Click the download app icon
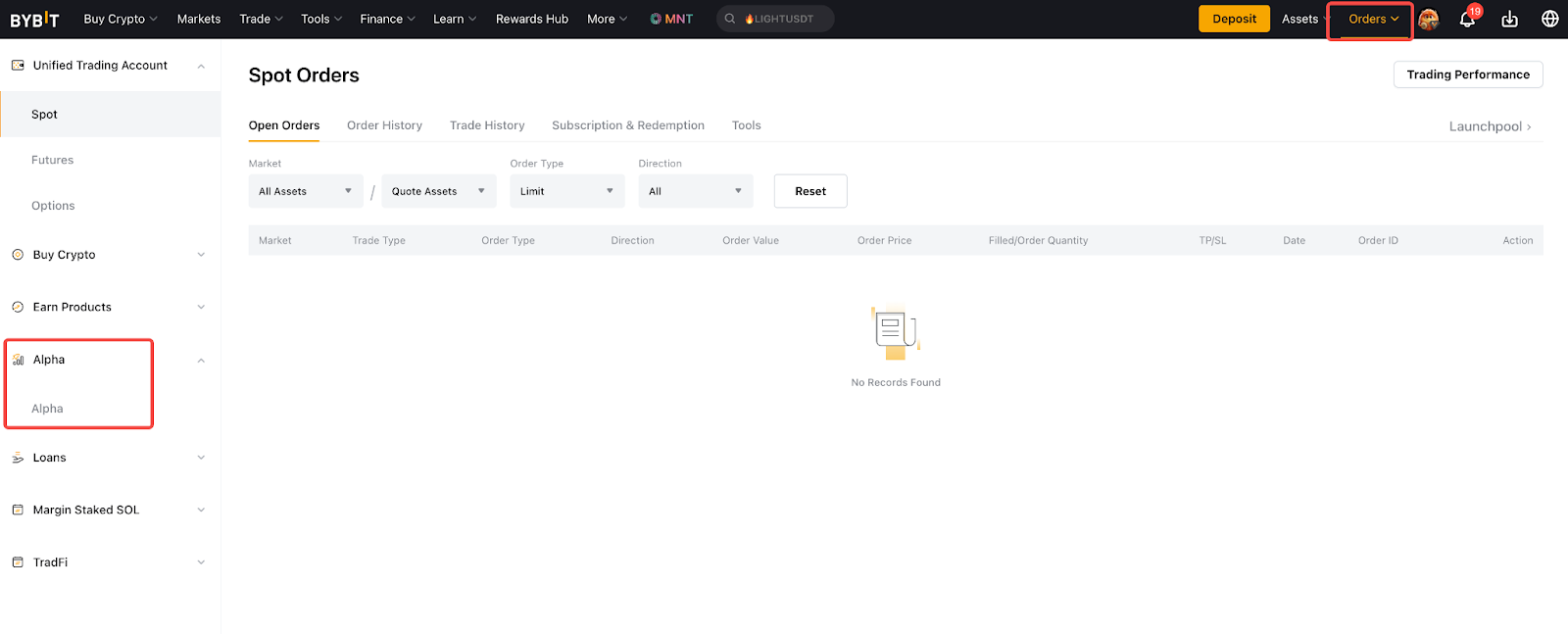This screenshot has height=634, width=1568. point(1509,20)
